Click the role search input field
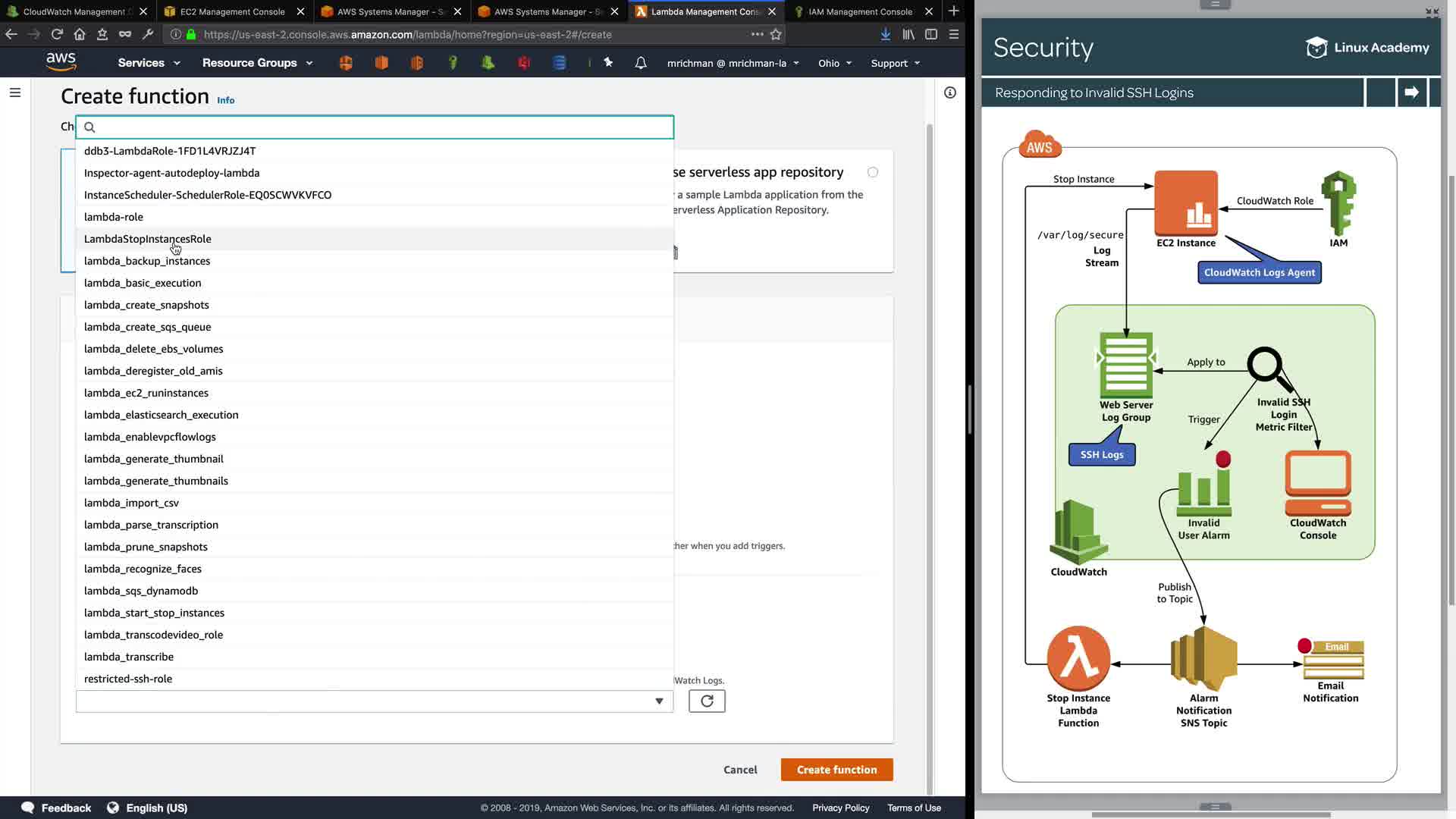This screenshot has width=1456, height=819. [379, 127]
